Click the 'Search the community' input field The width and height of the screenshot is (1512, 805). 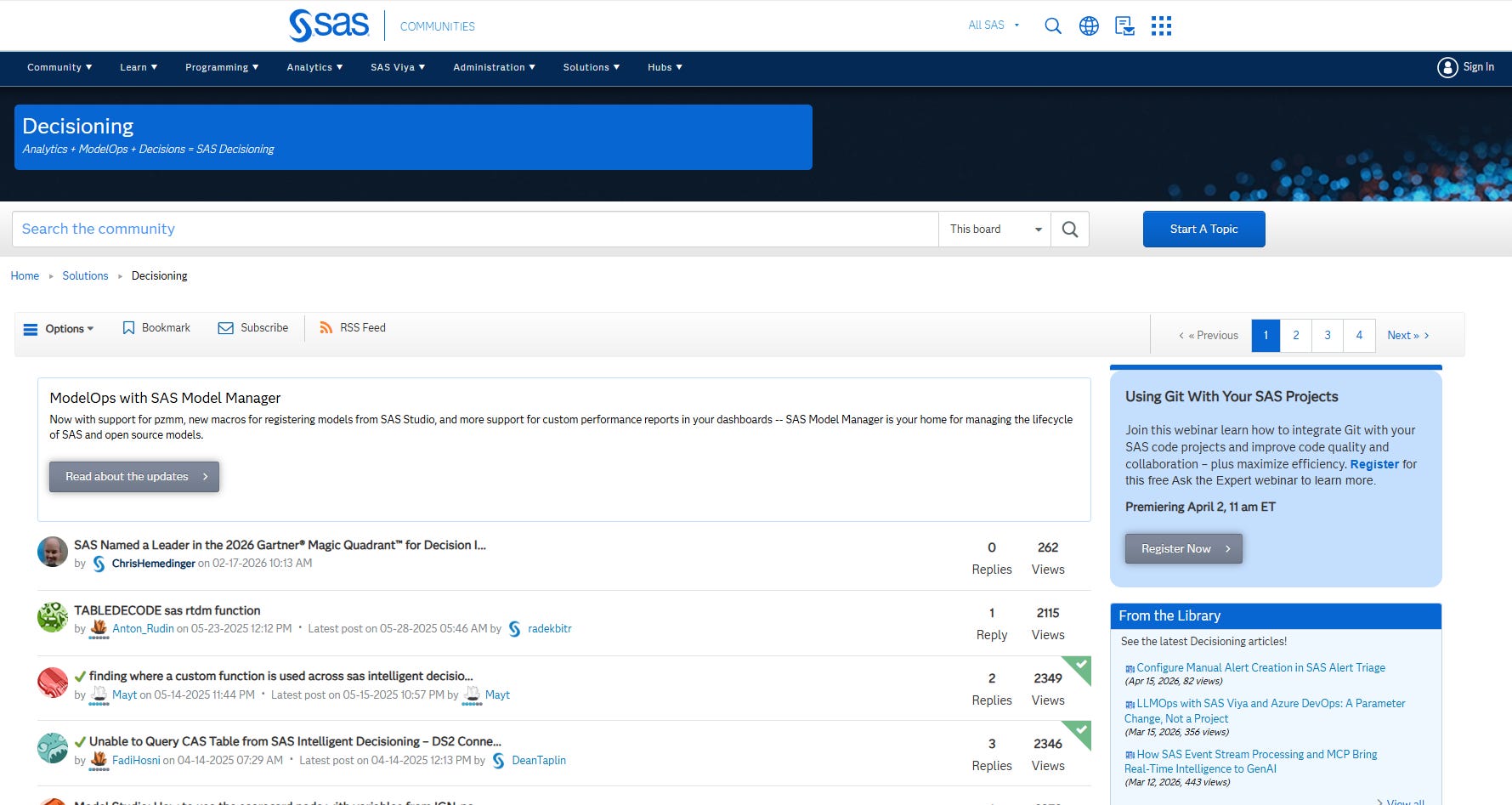(x=475, y=230)
